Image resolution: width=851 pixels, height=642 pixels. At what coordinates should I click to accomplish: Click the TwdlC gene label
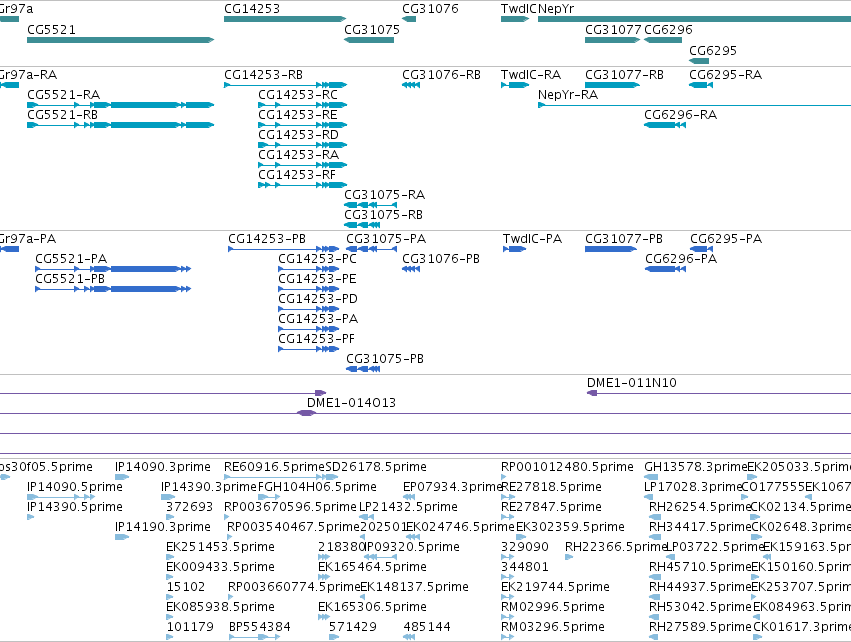pos(518,9)
